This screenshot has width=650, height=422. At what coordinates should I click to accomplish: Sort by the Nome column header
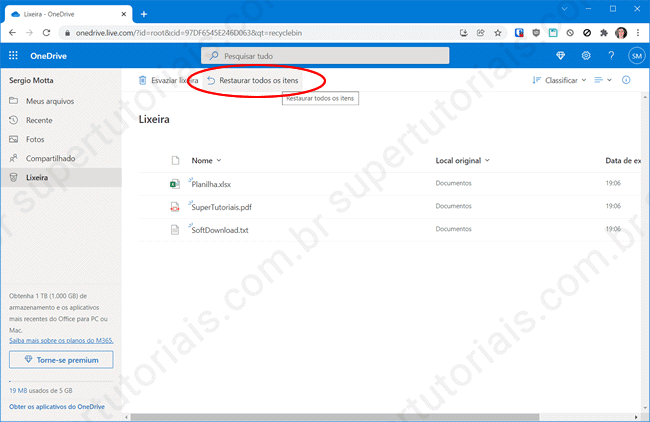click(x=205, y=160)
